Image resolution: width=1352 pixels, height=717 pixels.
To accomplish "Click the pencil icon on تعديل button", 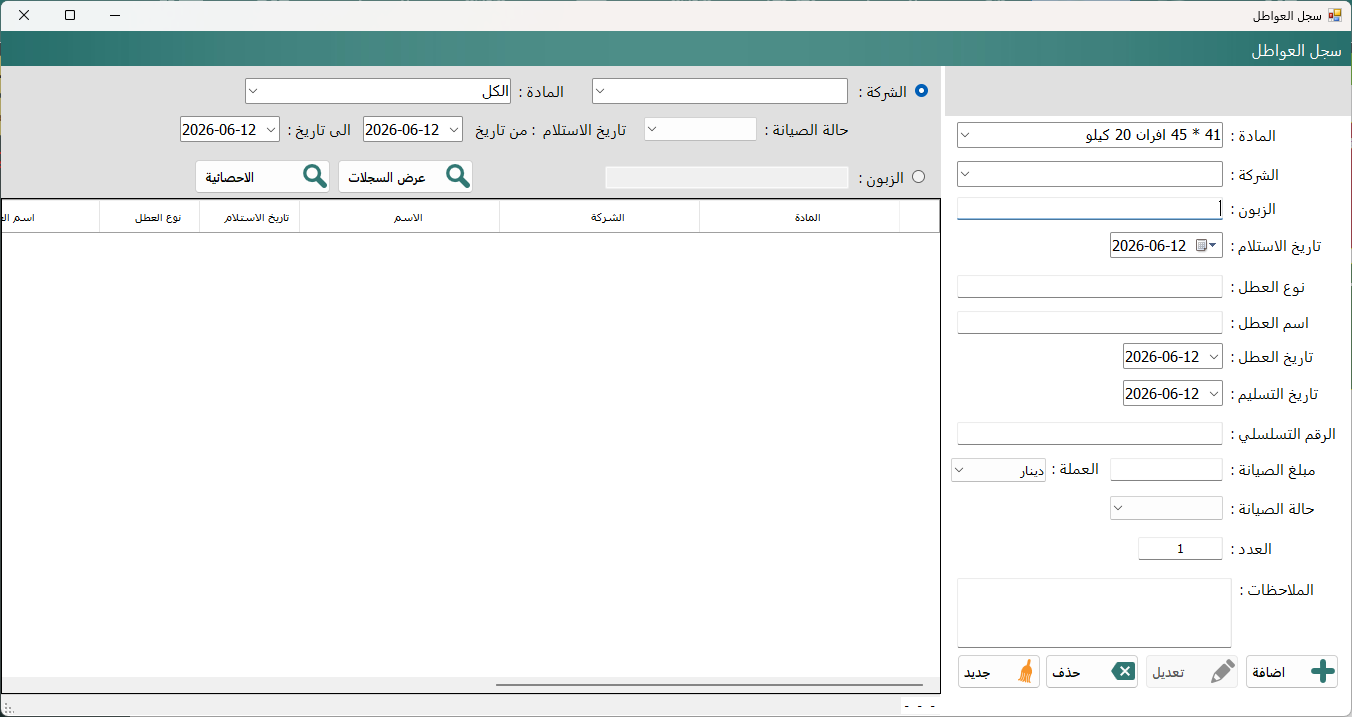I will (1222, 672).
